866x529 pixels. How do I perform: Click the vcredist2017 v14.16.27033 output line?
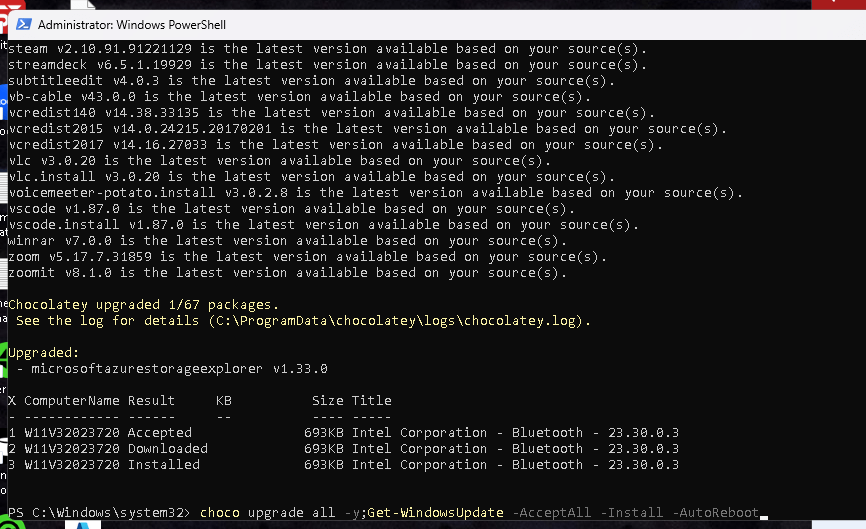335,145
